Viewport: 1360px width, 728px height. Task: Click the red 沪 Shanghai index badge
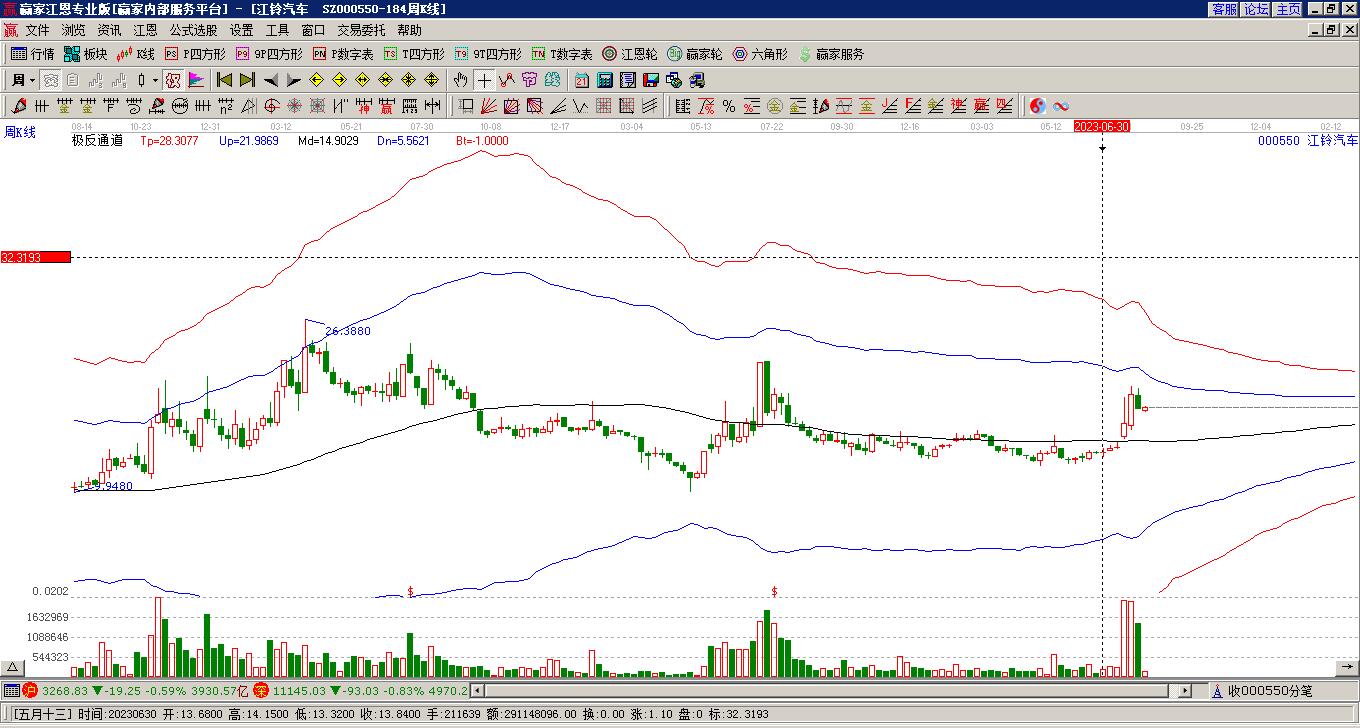pyautogui.click(x=30, y=691)
